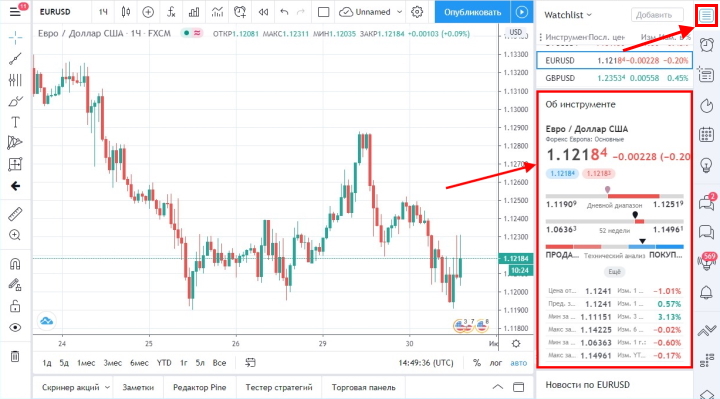Viewport: 720px width, 399px height.
Task: Open the go to date button
Action: [250, 363]
